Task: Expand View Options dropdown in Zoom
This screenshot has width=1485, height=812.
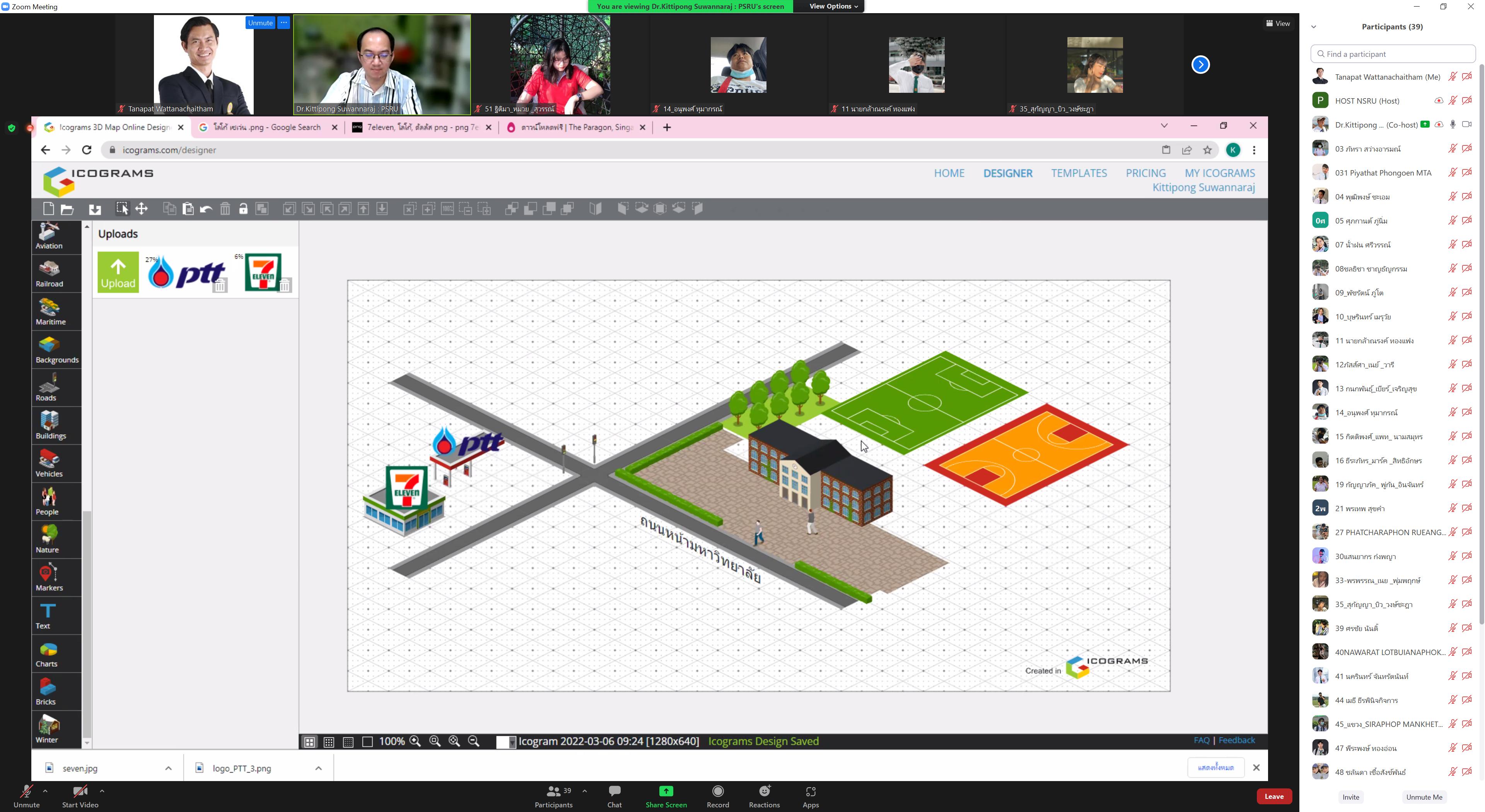Action: [833, 6]
